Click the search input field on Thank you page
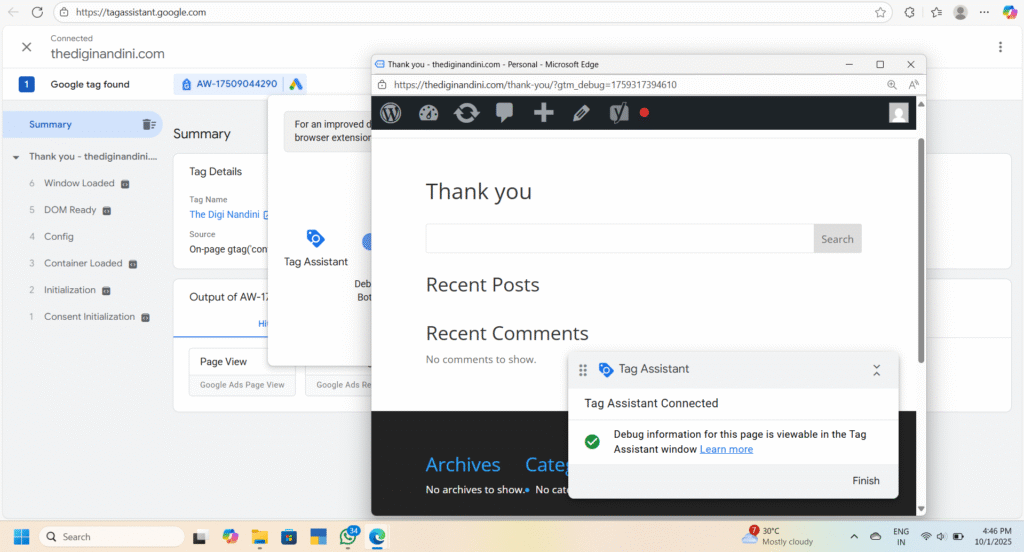This screenshot has height=552, width=1024. [619, 239]
